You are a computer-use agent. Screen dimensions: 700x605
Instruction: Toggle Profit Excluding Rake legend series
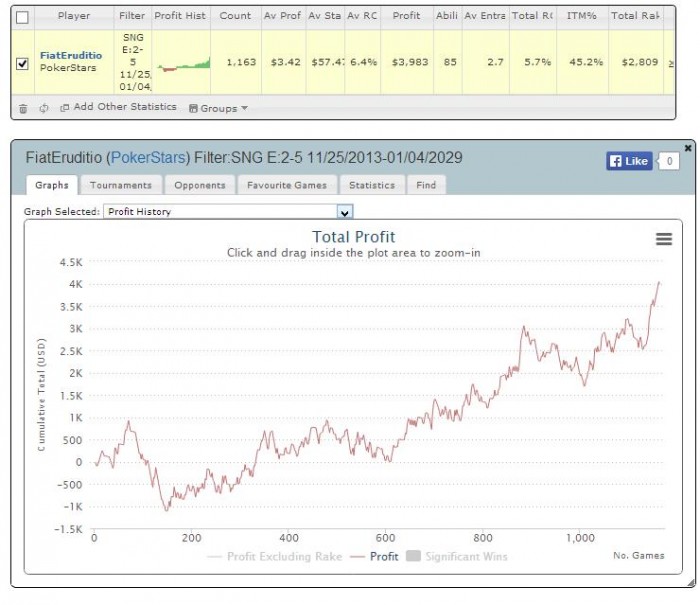(x=275, y=557)
